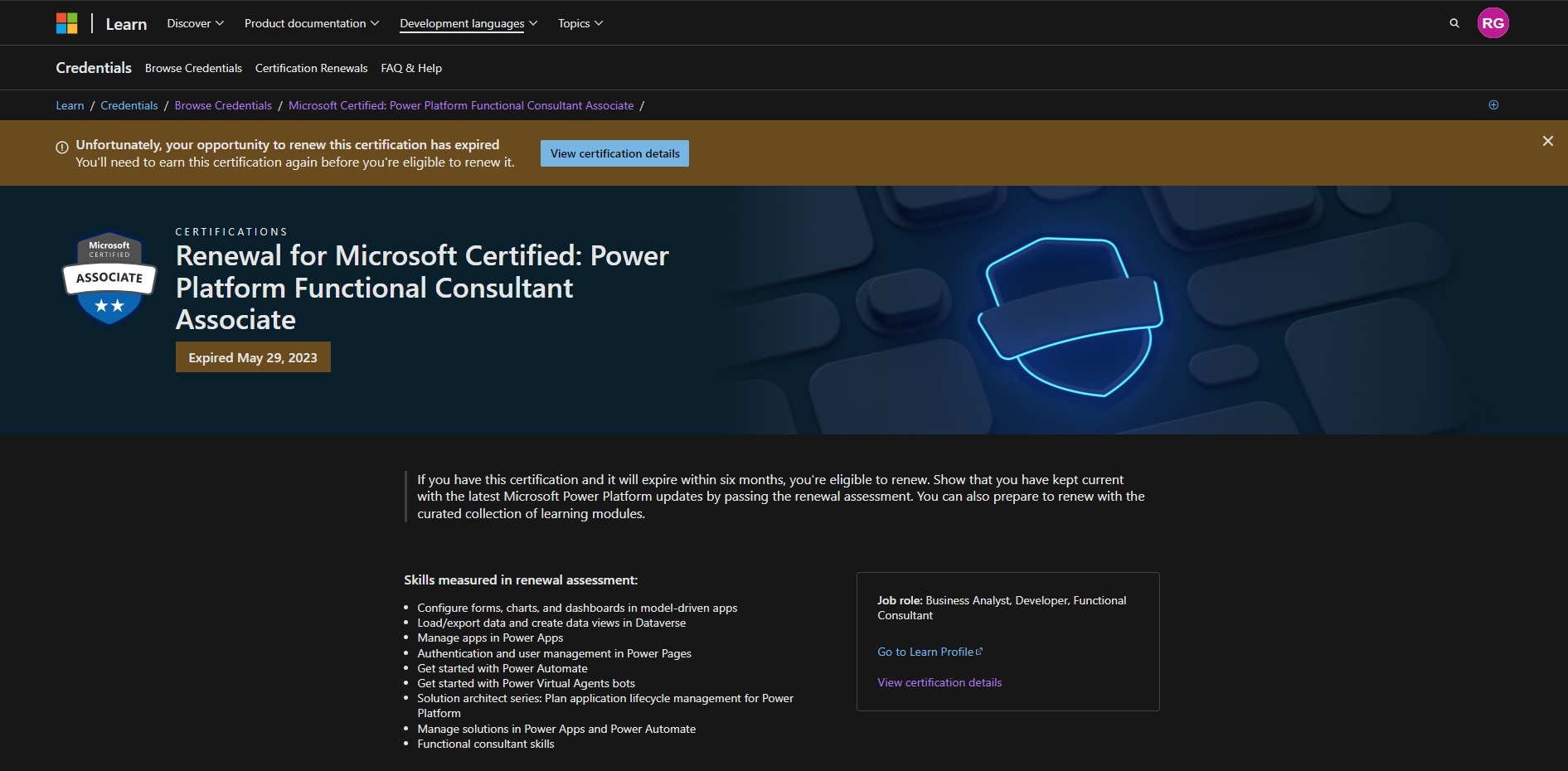
Task: Click the CERTIFICATIONS label above title
Action: [x=231, y=231]
